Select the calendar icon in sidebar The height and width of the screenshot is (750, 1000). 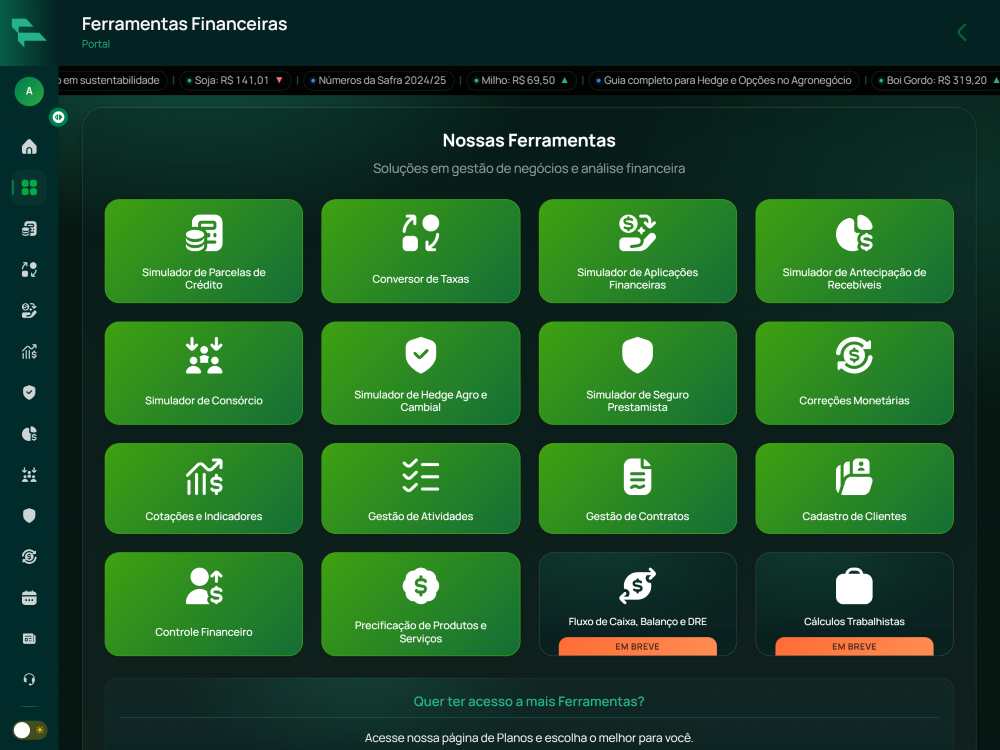(29, 598)
